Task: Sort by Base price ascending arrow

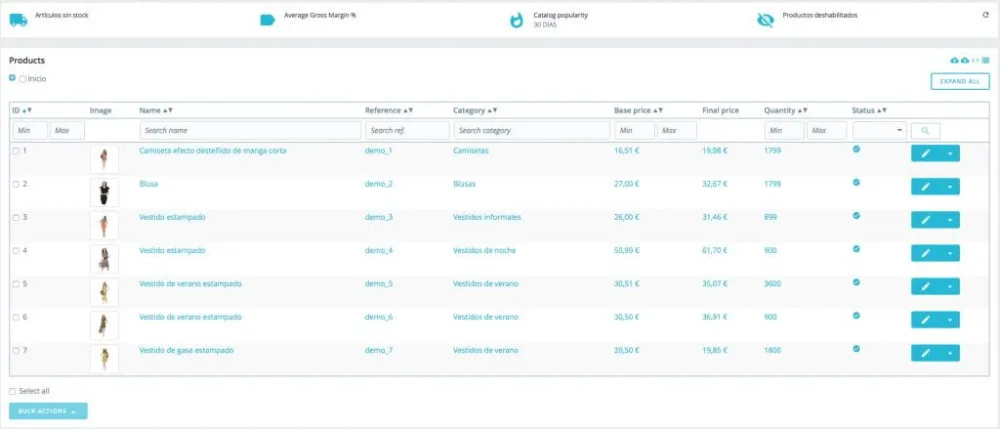Action: pos(656,111)
